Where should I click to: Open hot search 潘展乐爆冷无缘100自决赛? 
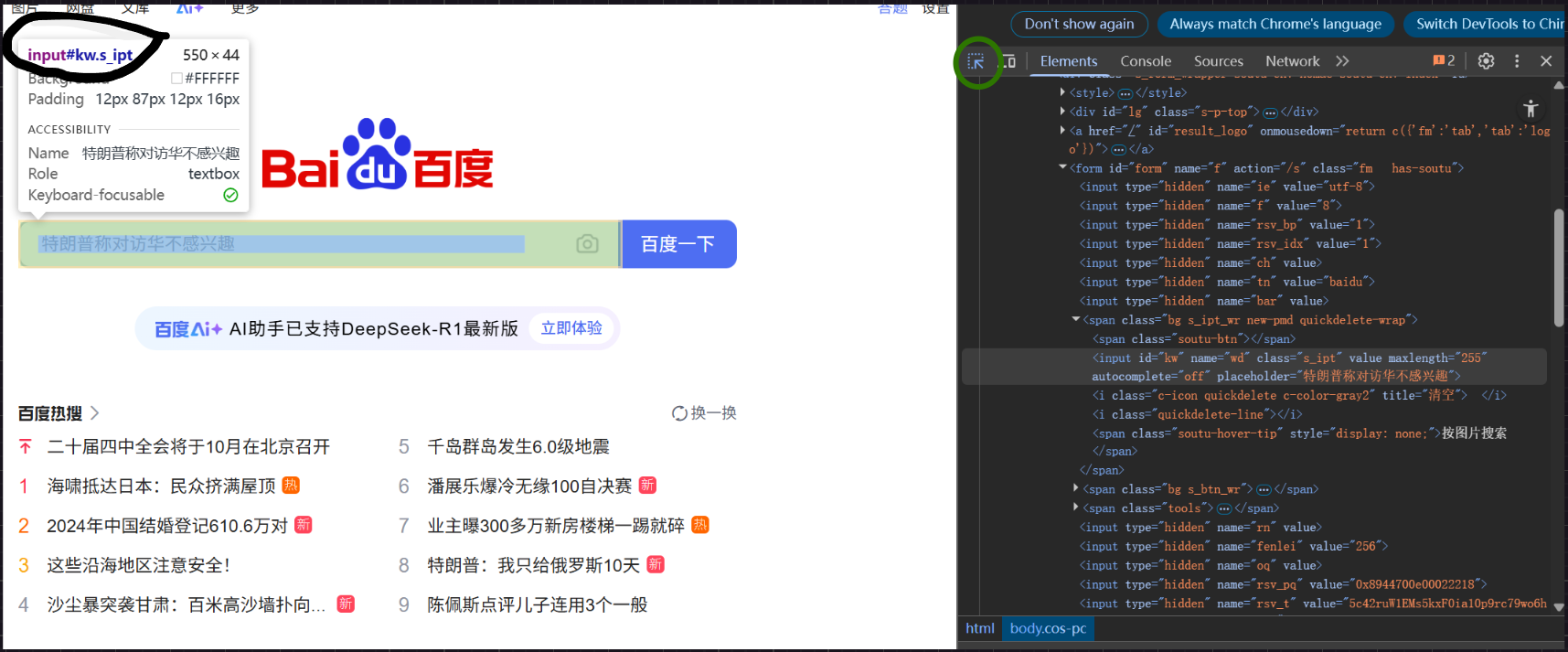tap(530, 486)
